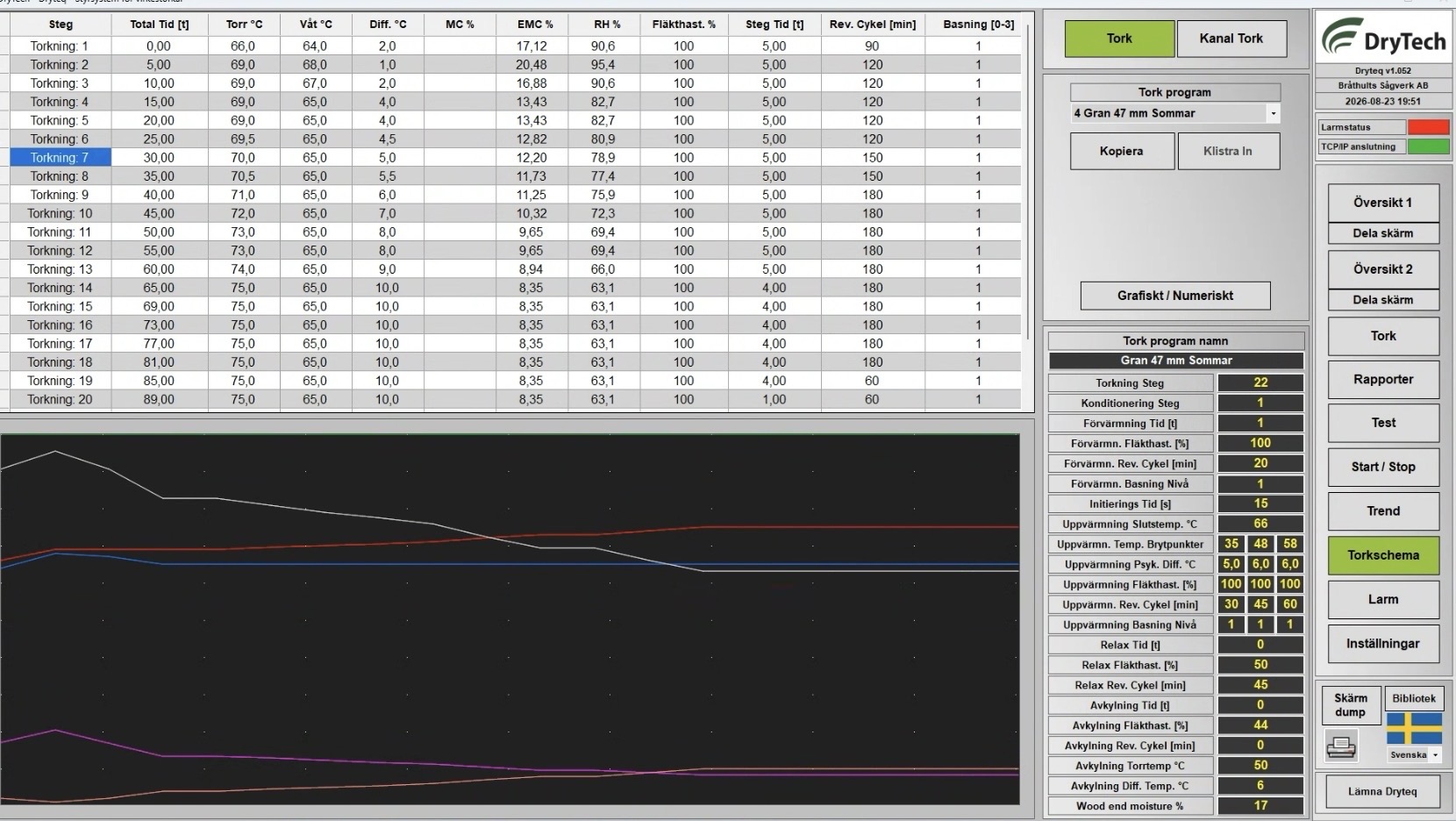The height and width of the screenshot is (821, 1456).
Task: Click Avkylning Diff. Temp. value 6
Action: (1260, 786)
